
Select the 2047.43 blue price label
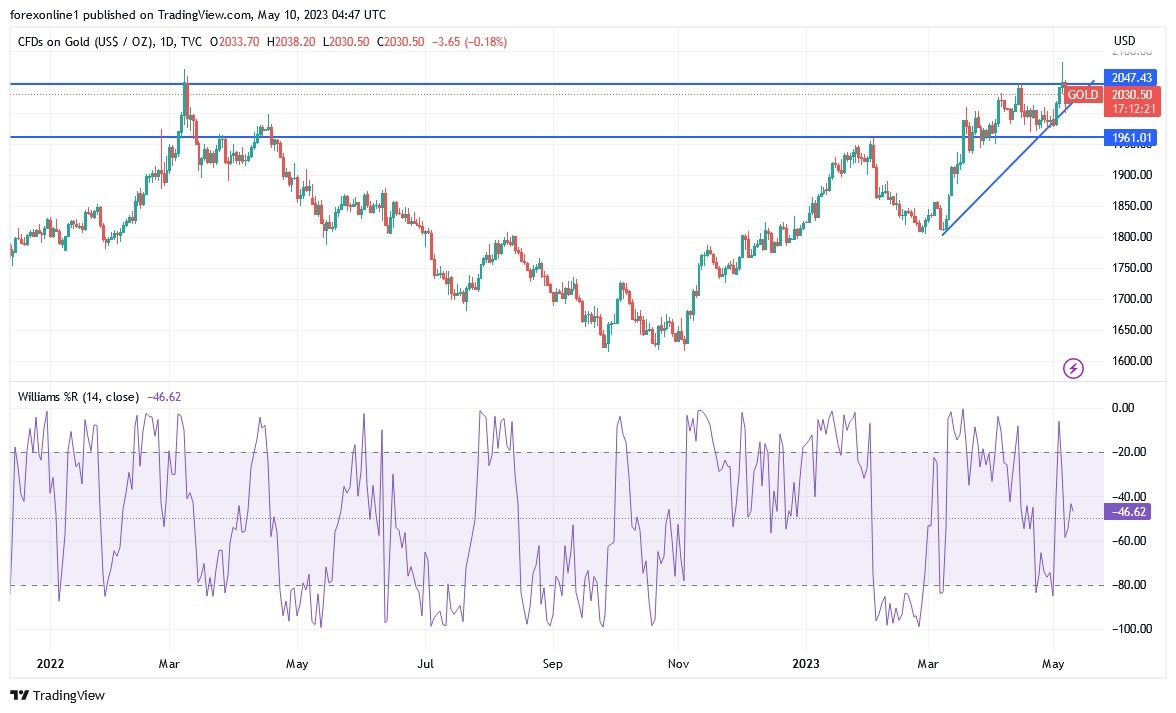pos(1131,78)
